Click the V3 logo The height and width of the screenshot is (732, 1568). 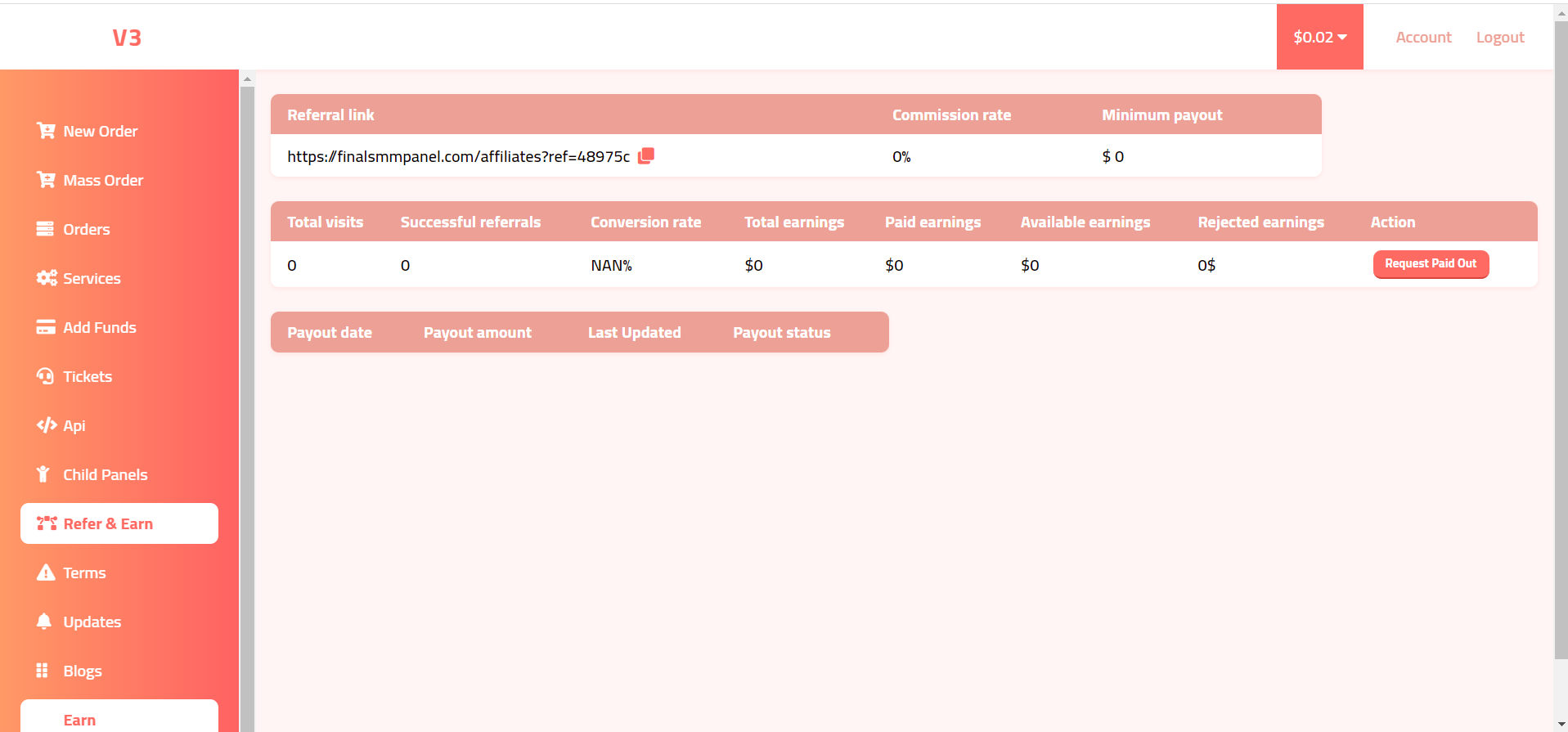point(127,38)
